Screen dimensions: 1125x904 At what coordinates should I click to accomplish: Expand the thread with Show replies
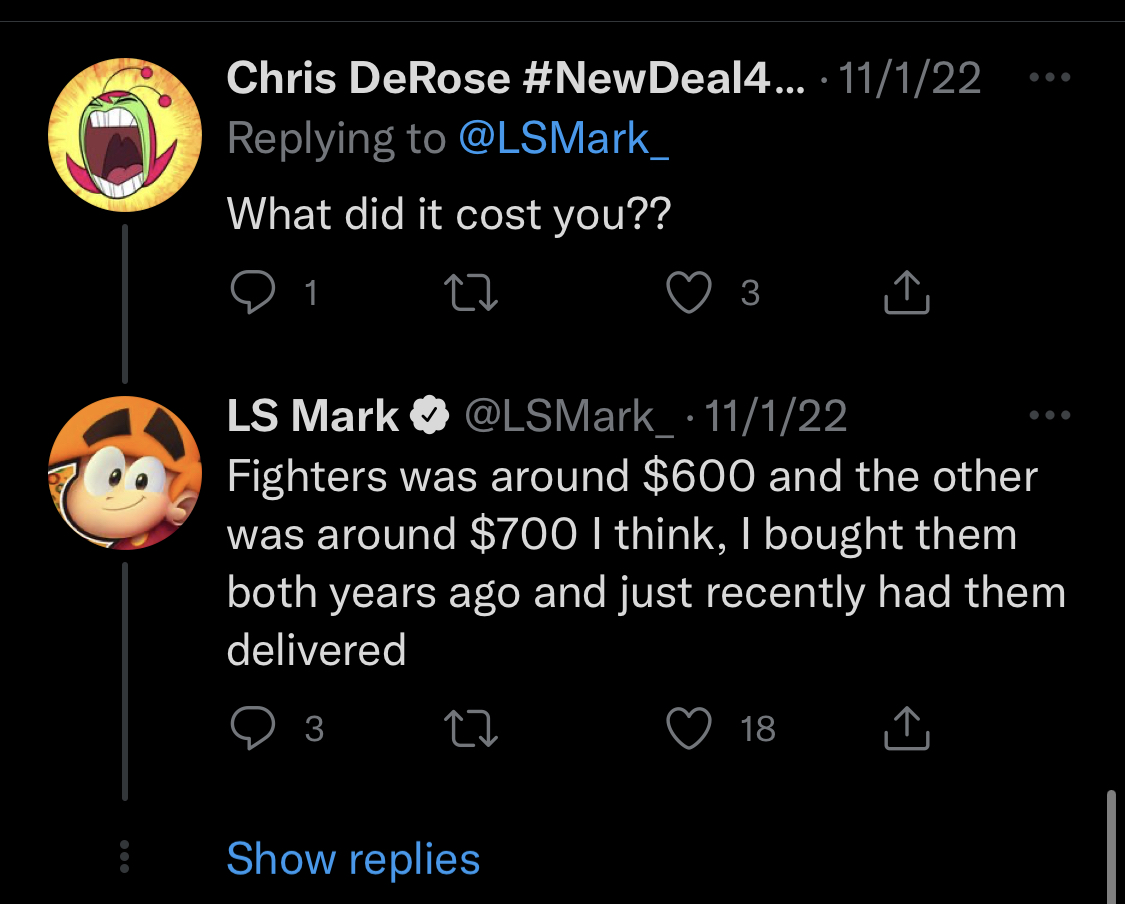353,859
